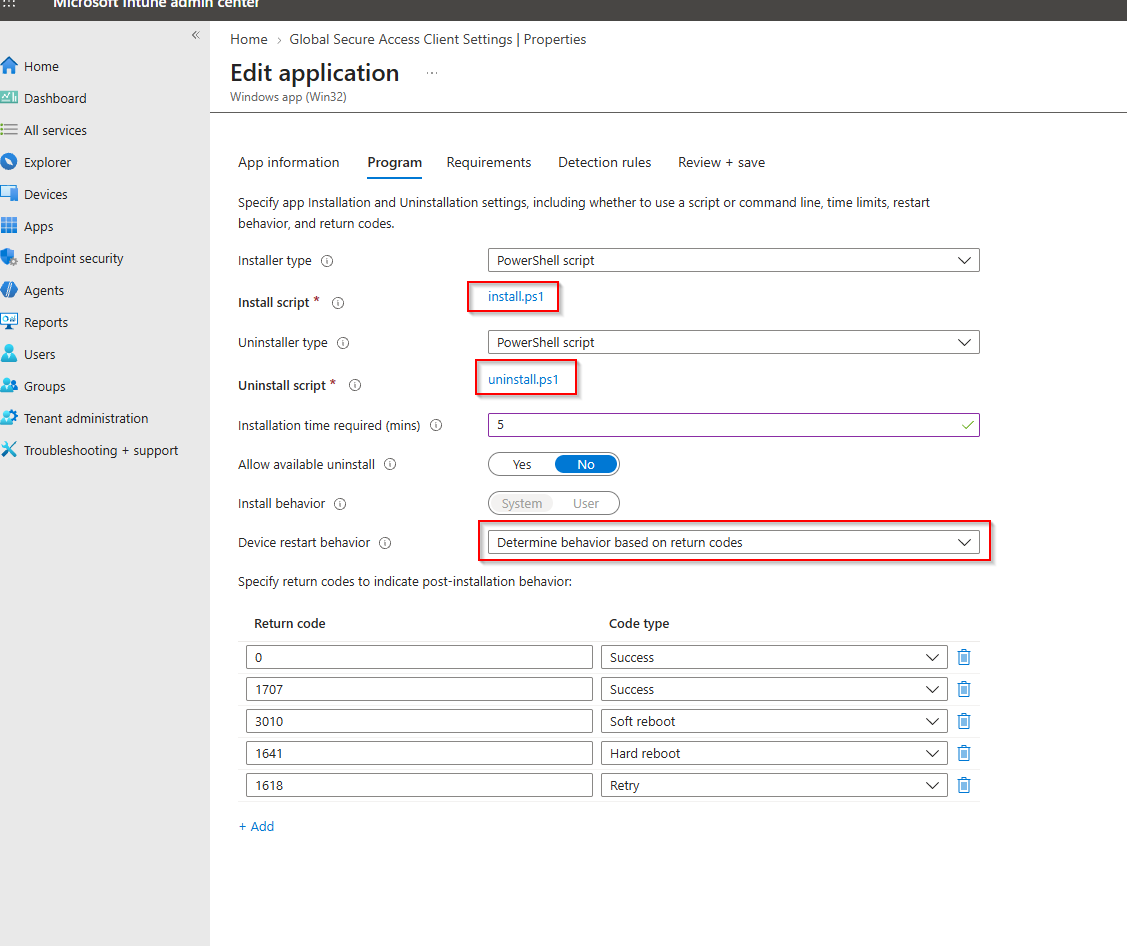This screenshot has height=946, width=1127.
Task: Select the Program tab
Action: tap(395, 162)
